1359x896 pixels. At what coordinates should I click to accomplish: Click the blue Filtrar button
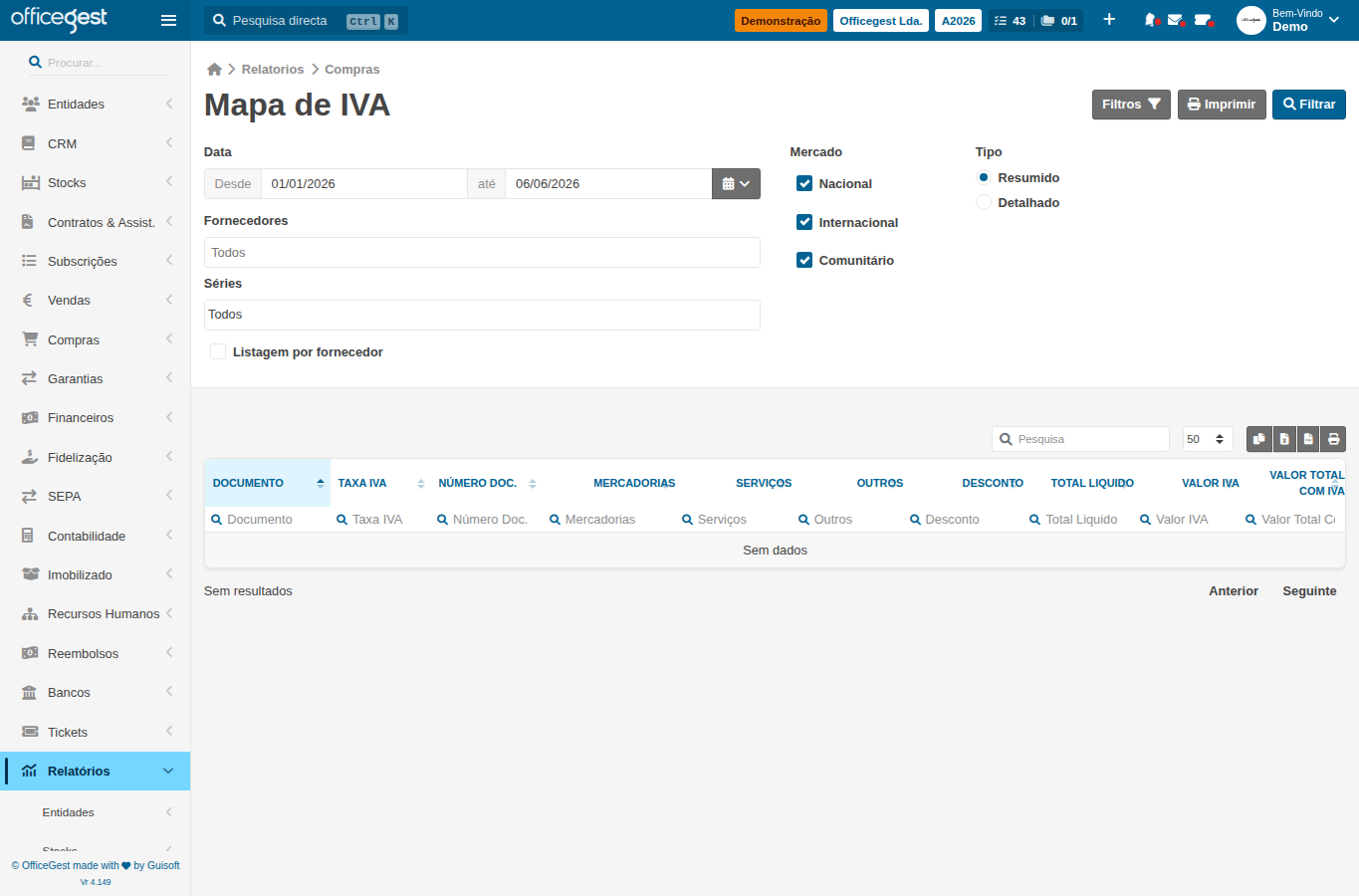[x=1309, y=105]
